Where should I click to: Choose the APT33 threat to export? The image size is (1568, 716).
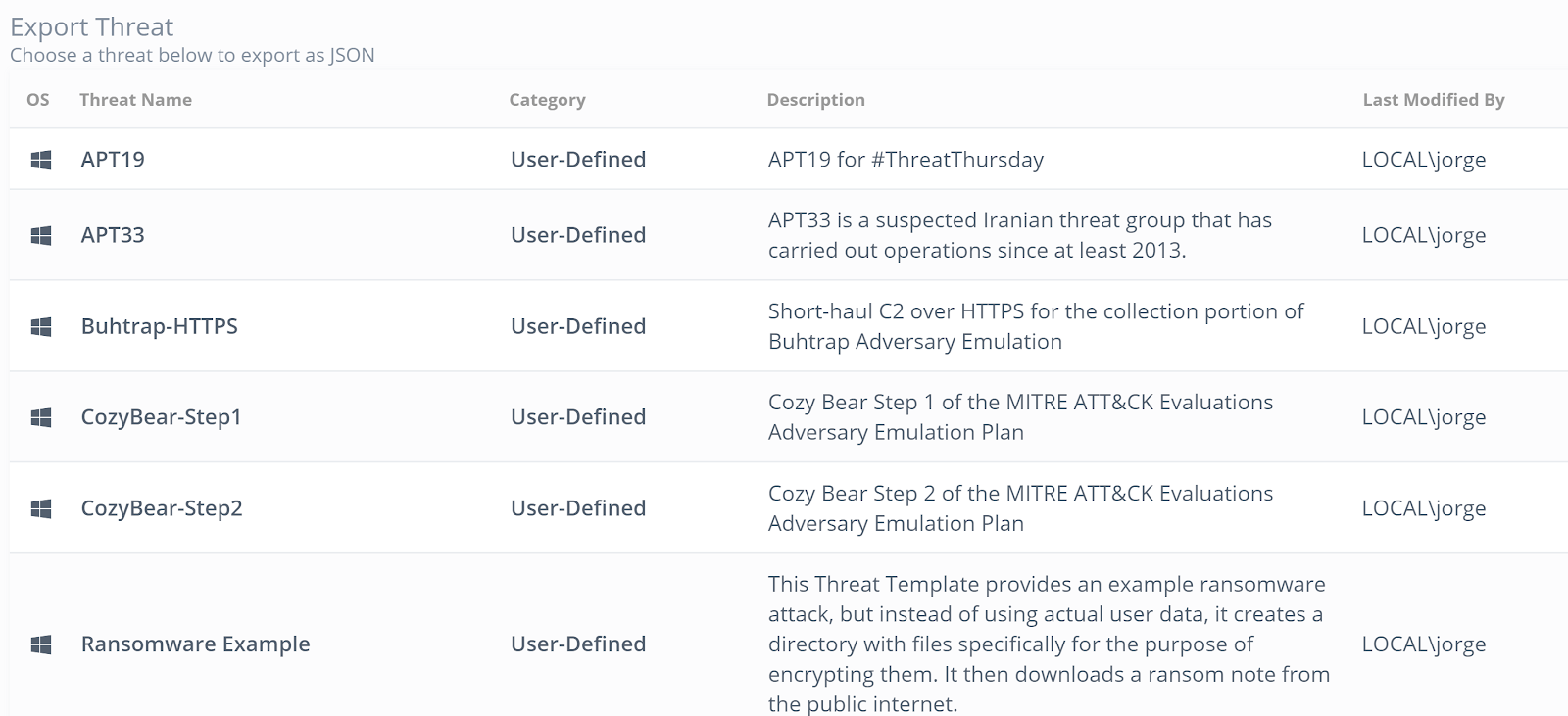[113, 235]
